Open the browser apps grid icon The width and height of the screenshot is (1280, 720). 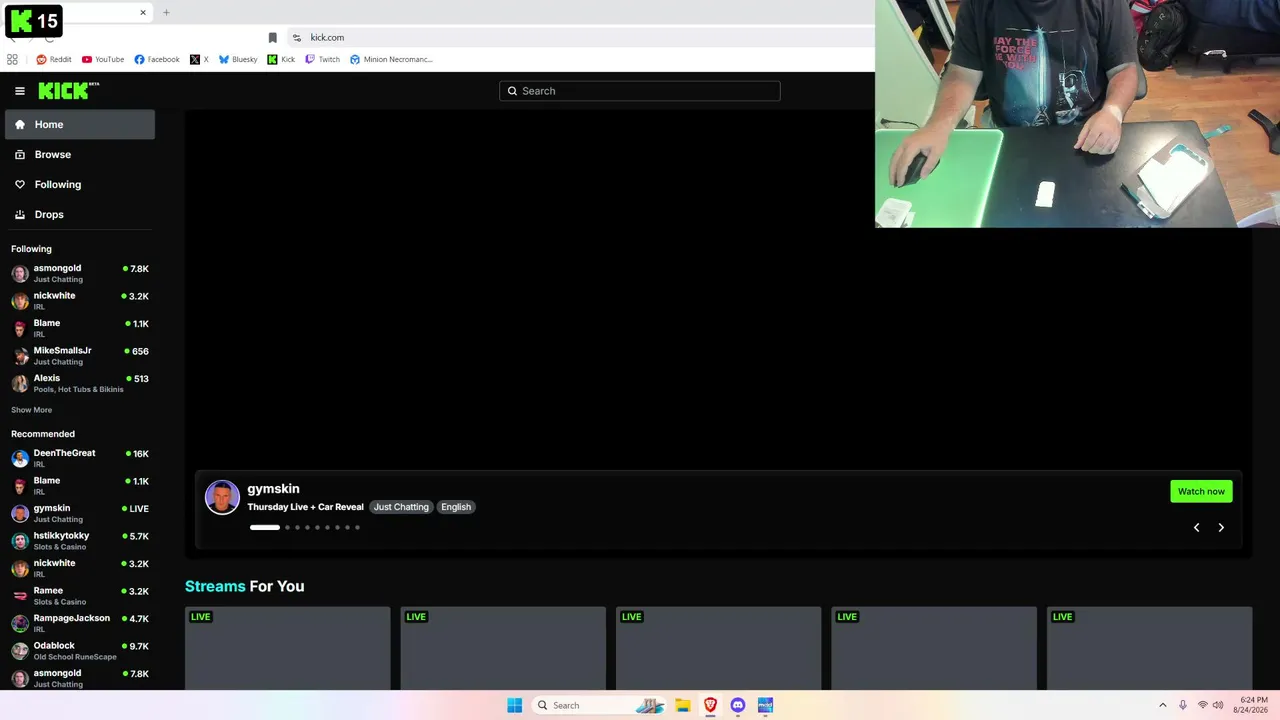(12, 59)
